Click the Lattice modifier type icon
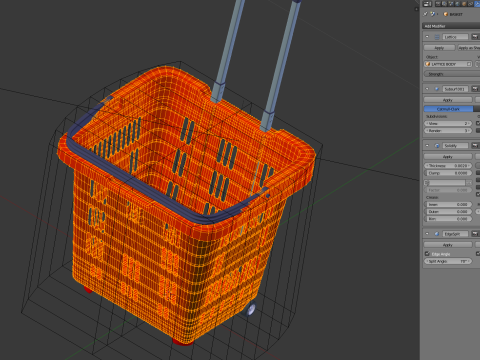 coord(437,37)
